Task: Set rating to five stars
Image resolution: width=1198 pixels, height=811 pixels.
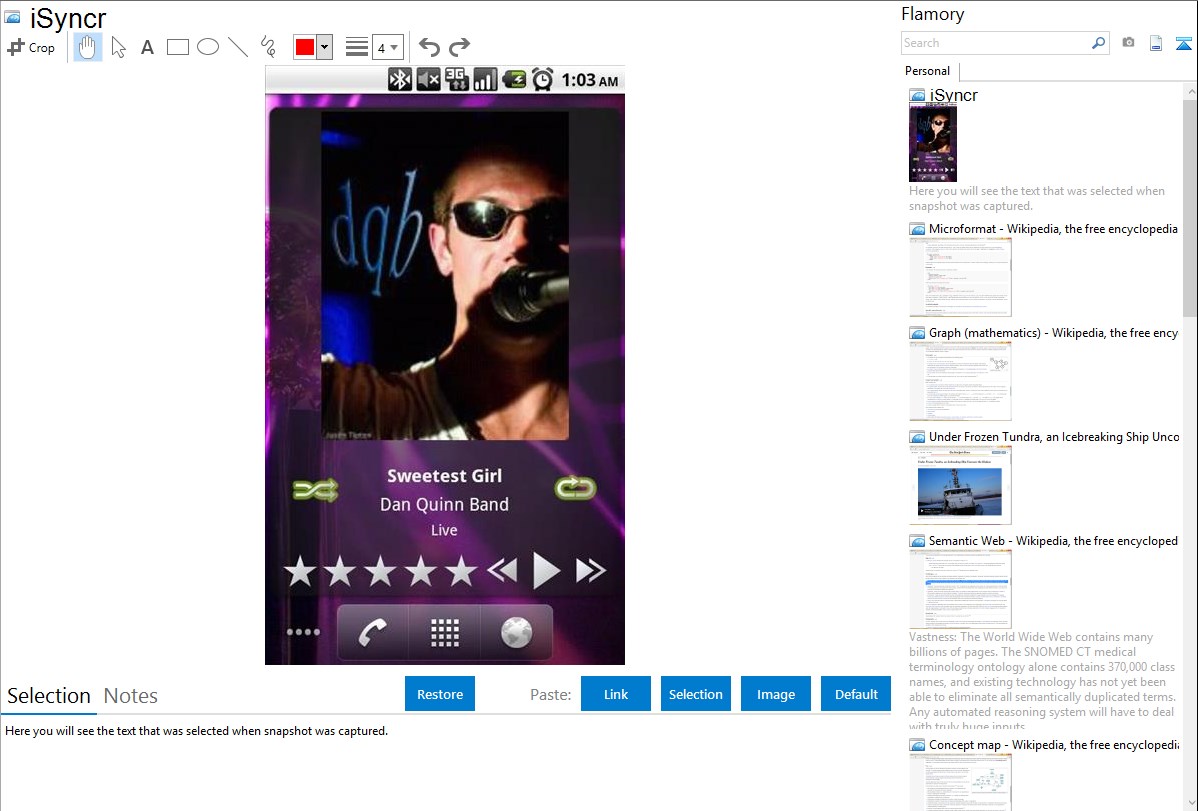Action: [x=461, y=572]
